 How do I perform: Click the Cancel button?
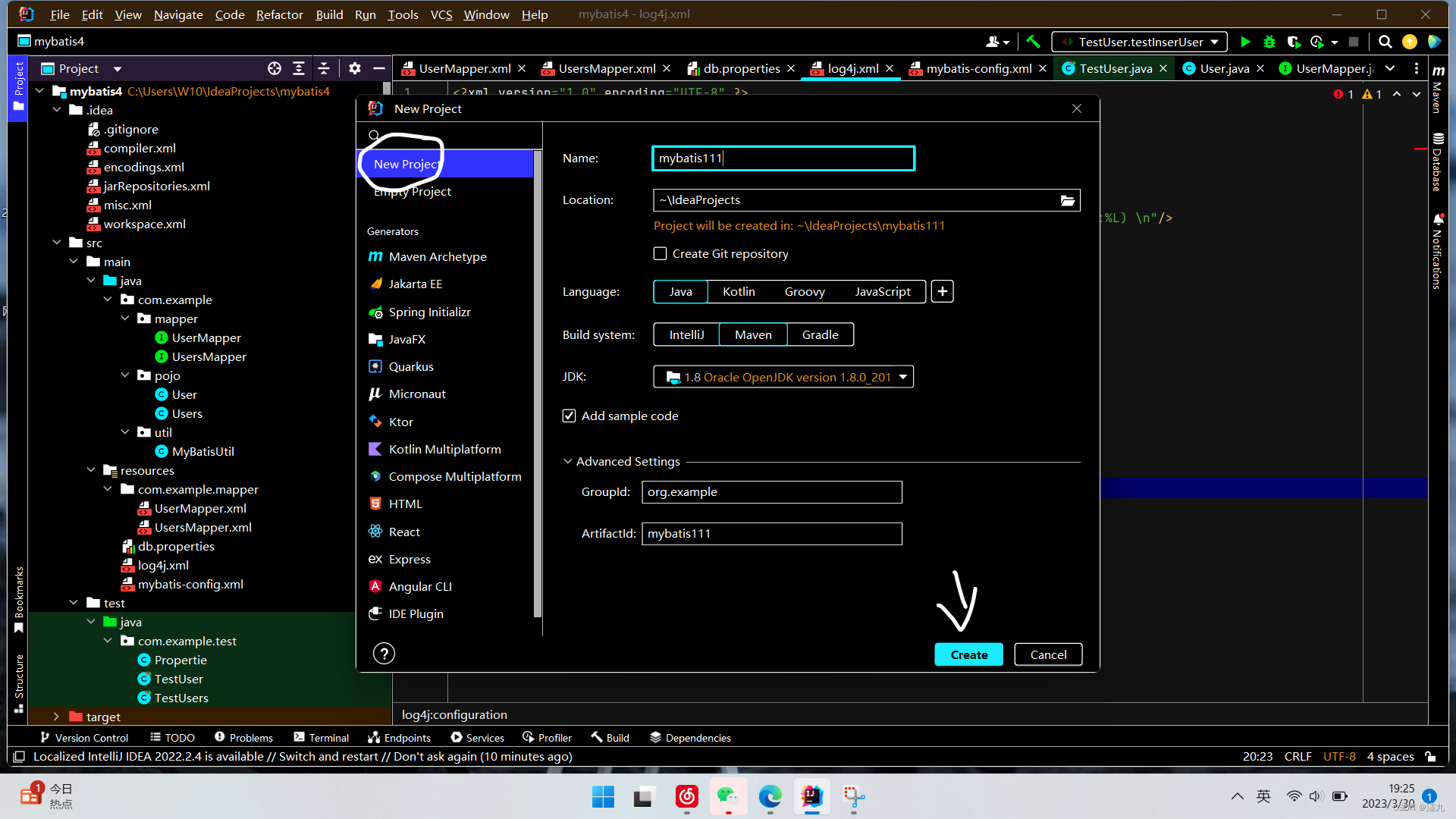point(1048,654)
